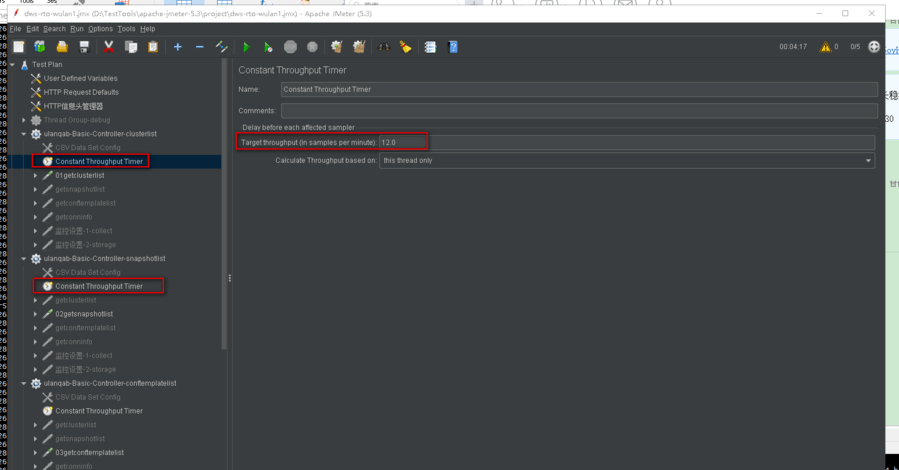Open Search with the binoculars icon
Screen dimensions: 899x470
point(384,47)
